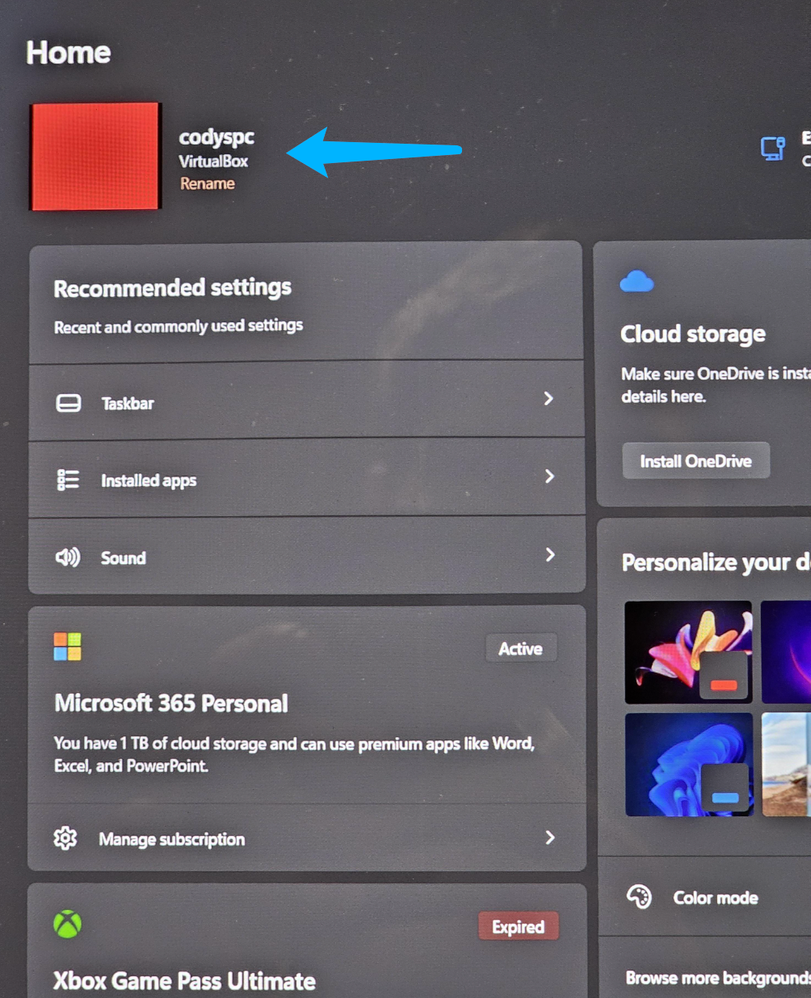Open the Sound settings row
Viewport: 811px width, 998px height.
tap(306, 556)
